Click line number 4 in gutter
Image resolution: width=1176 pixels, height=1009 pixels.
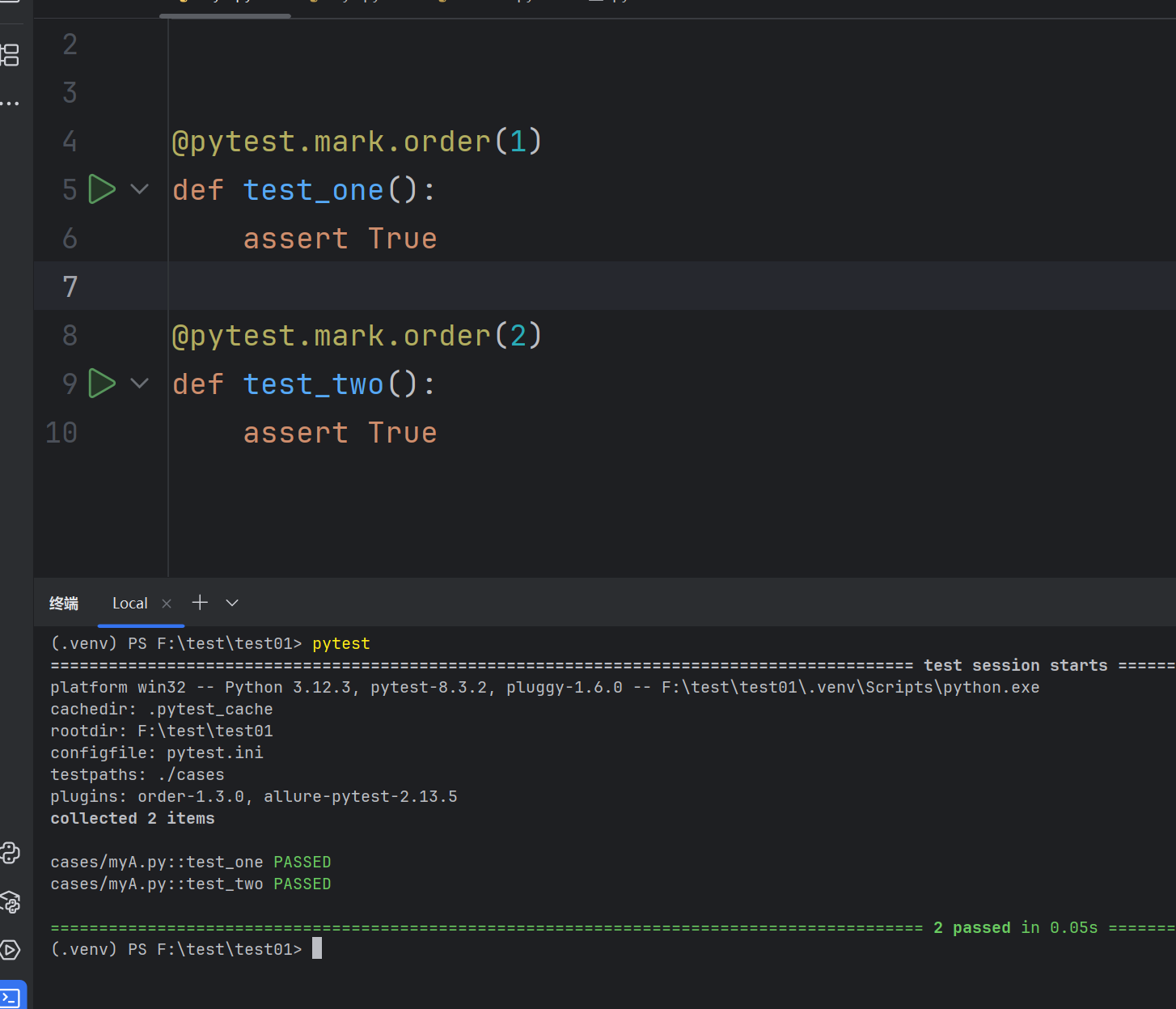coord(70,141)
